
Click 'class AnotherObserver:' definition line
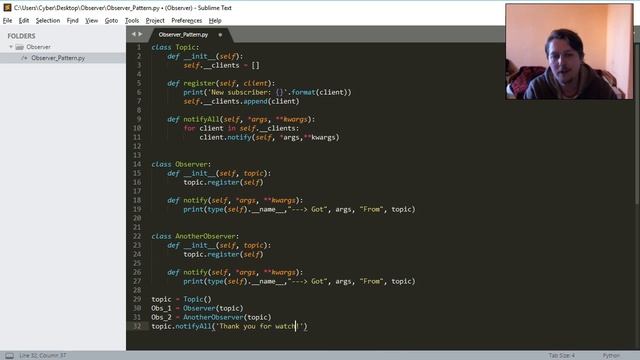195,236
